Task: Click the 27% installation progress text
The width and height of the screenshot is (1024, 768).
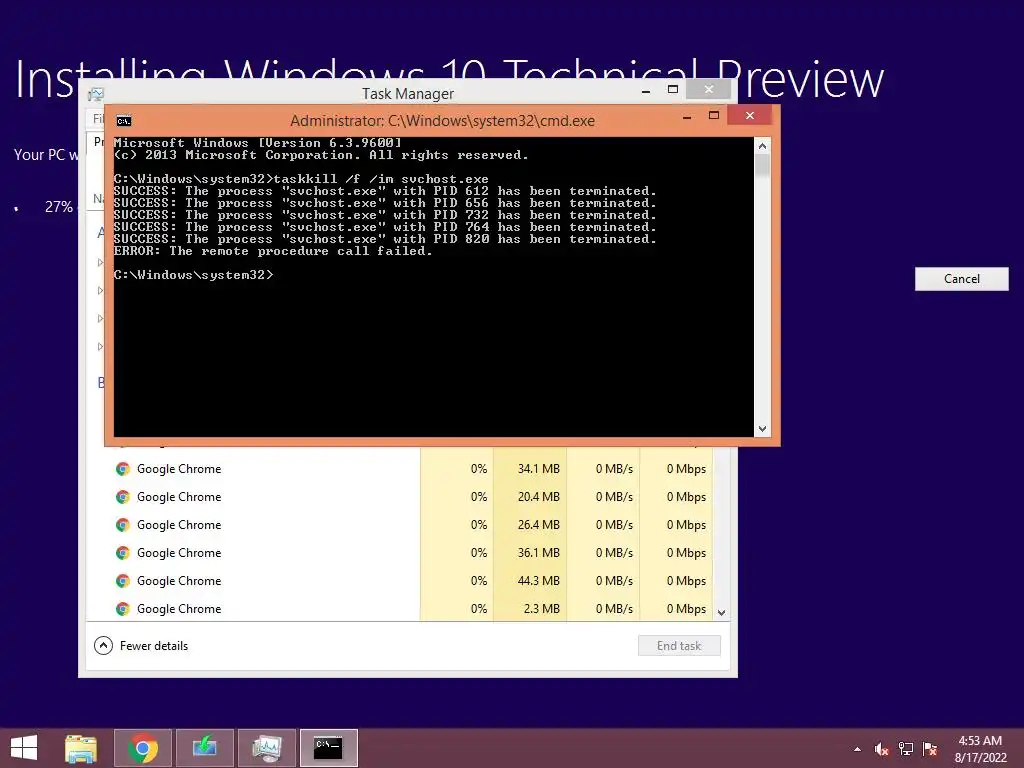Action: click(x=59, y=207)
